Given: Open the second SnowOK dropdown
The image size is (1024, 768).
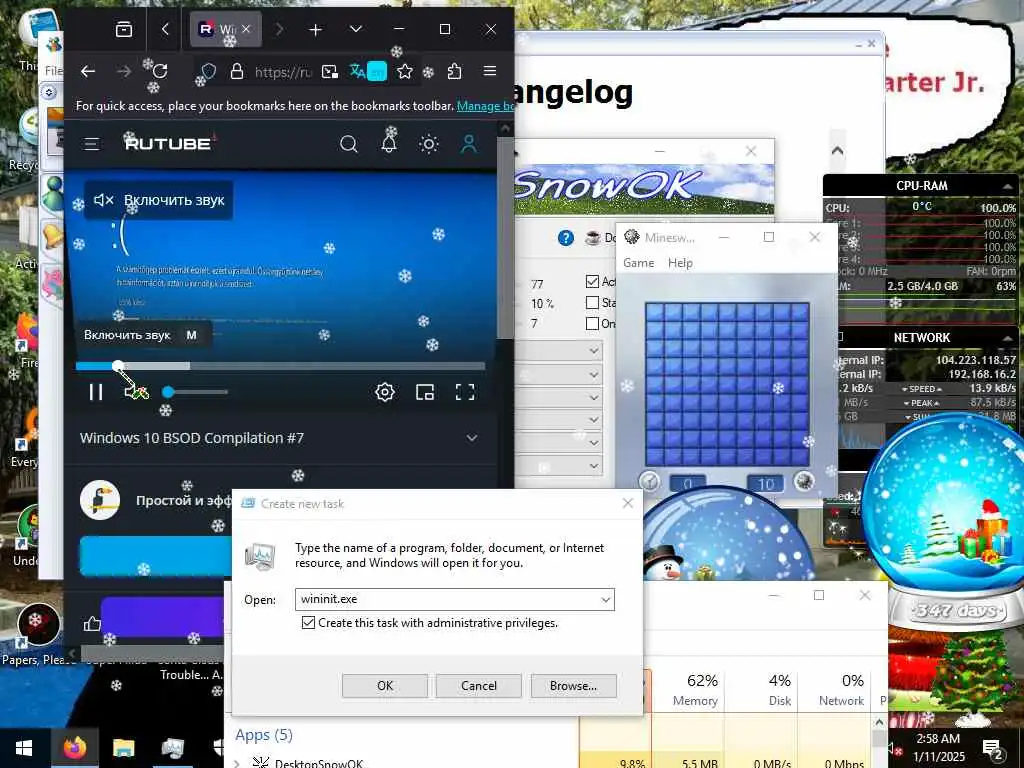Looking at the screenshot, I should 558,374.
